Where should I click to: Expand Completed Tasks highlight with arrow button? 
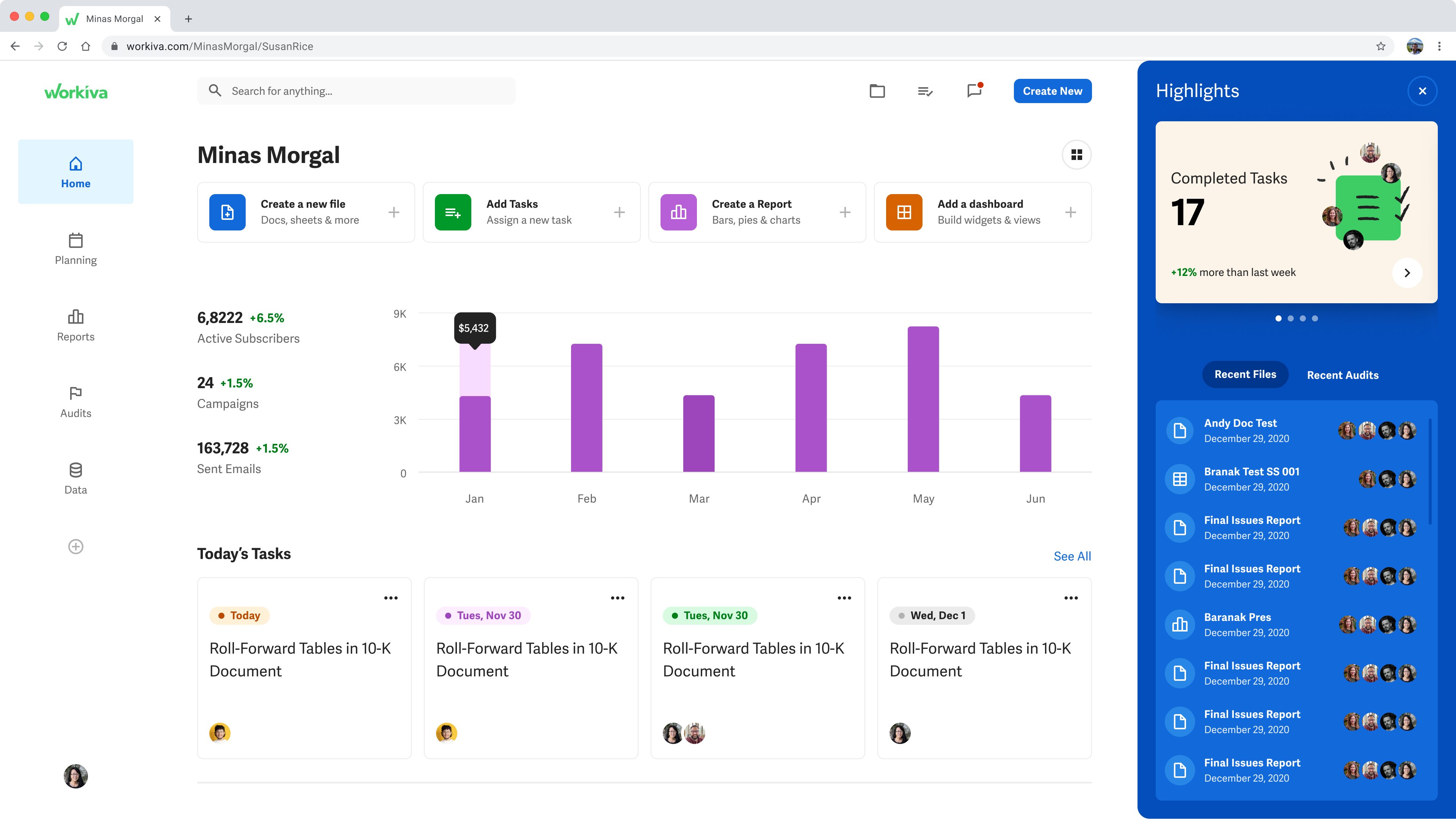pos(1407,273)
